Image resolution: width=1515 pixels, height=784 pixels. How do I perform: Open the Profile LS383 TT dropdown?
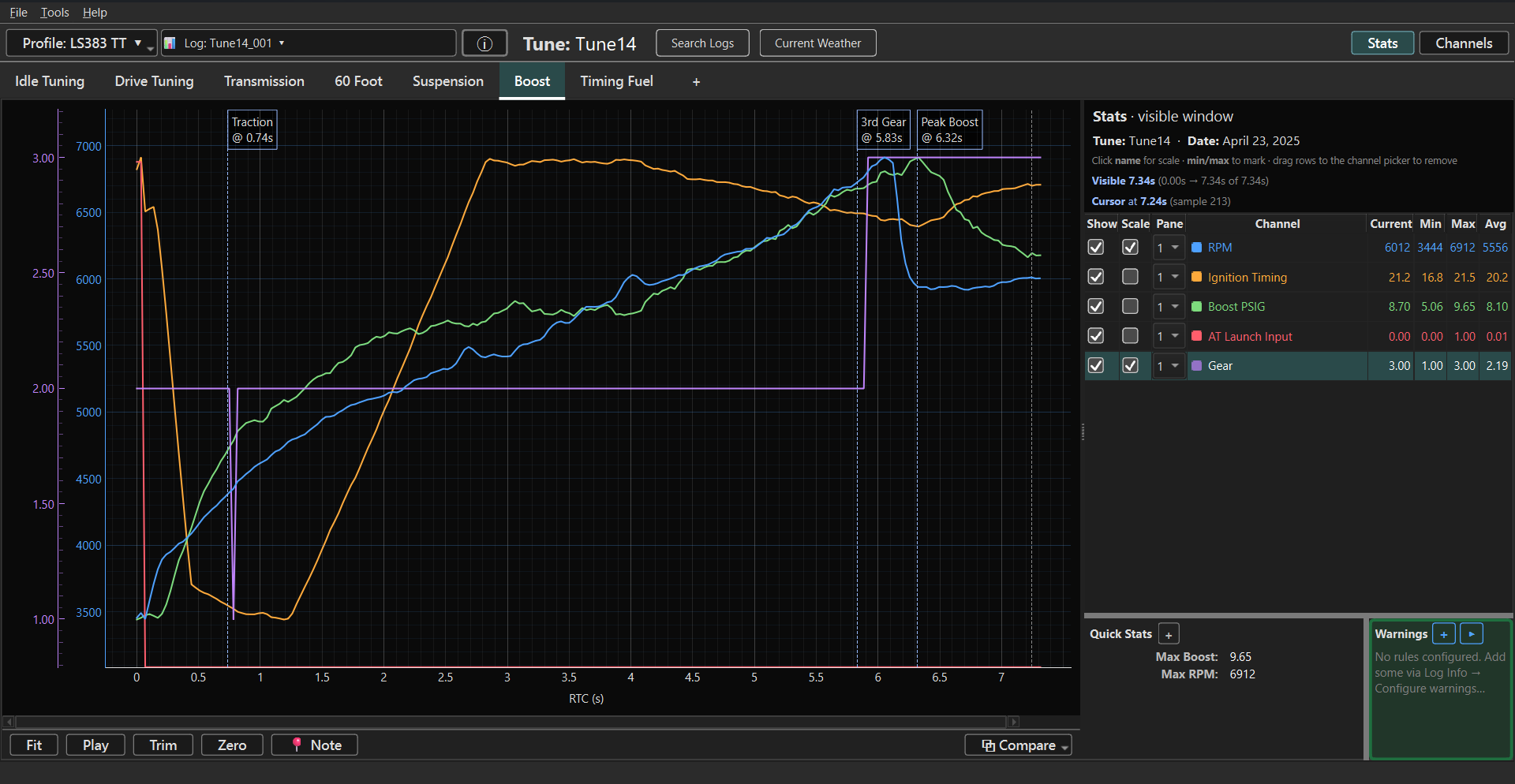[81, 43]
